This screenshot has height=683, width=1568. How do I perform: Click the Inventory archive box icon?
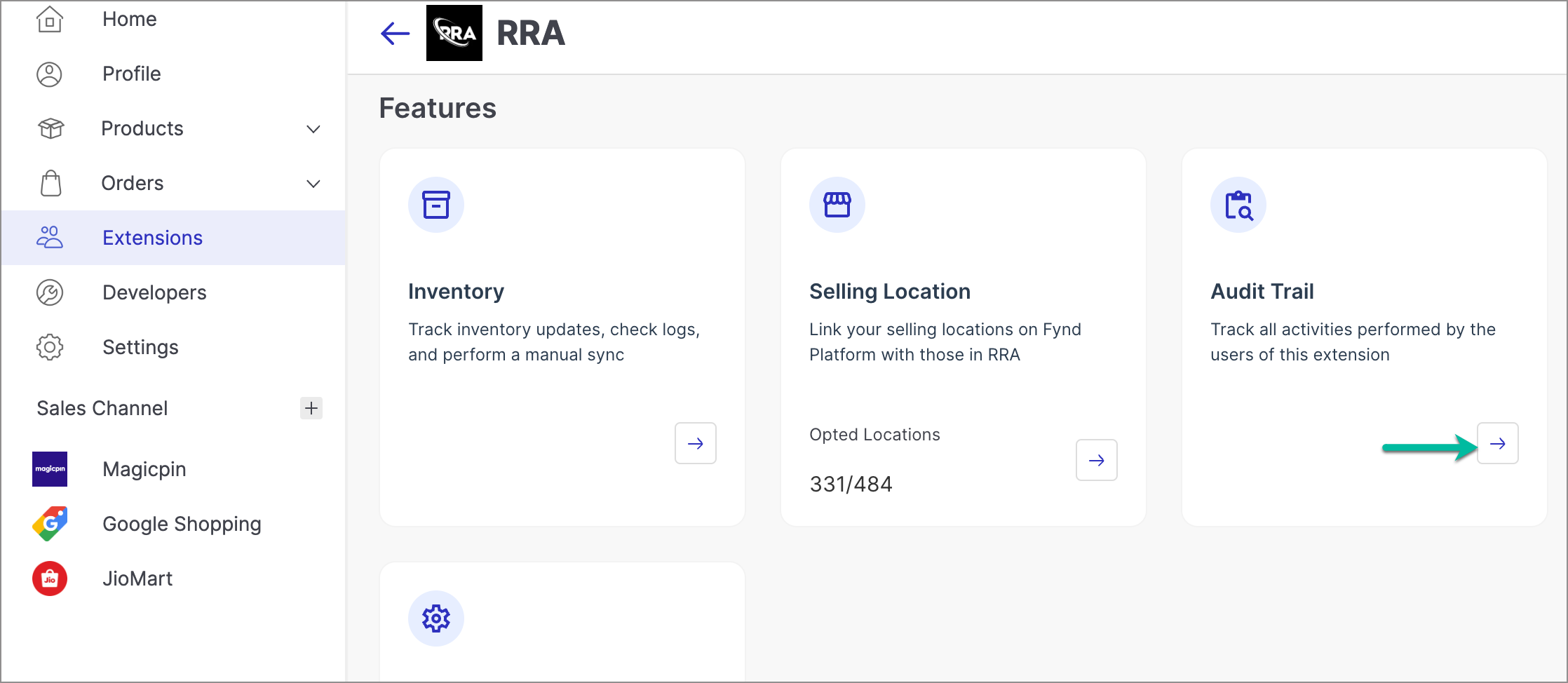[x=436, y=205]
